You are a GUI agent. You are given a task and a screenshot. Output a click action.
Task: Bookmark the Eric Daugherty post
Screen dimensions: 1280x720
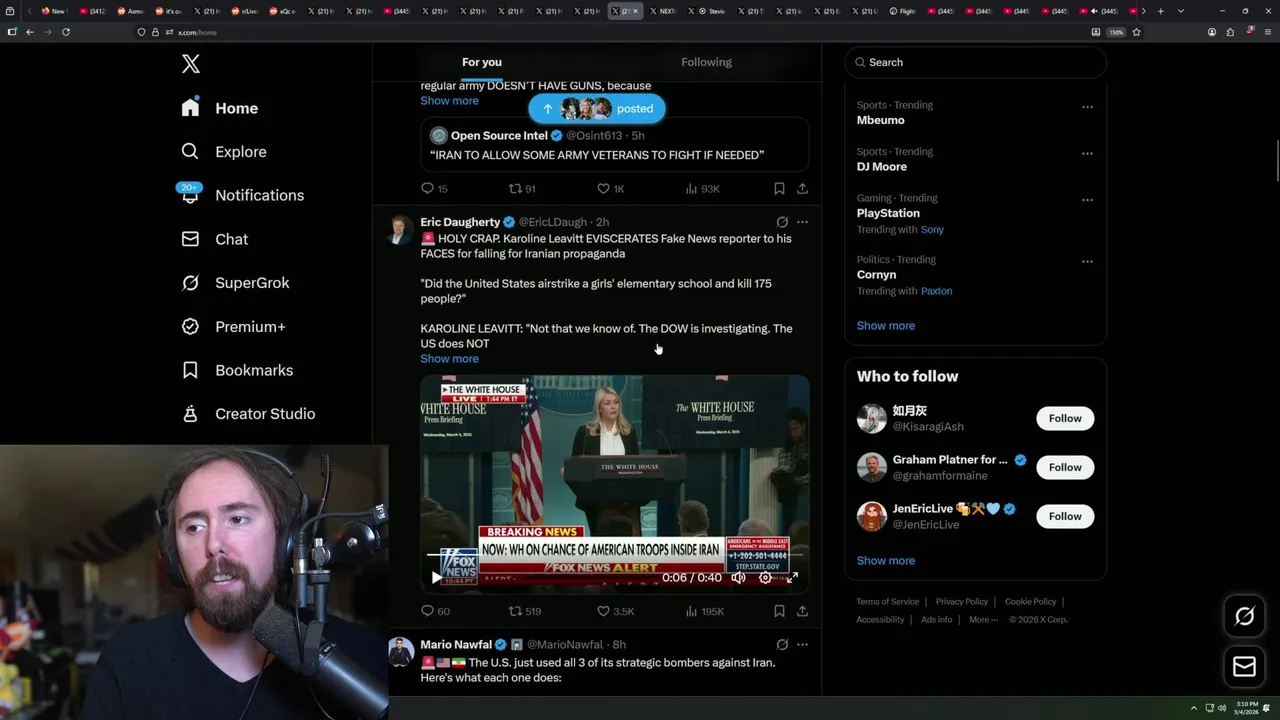coord(779,611)
